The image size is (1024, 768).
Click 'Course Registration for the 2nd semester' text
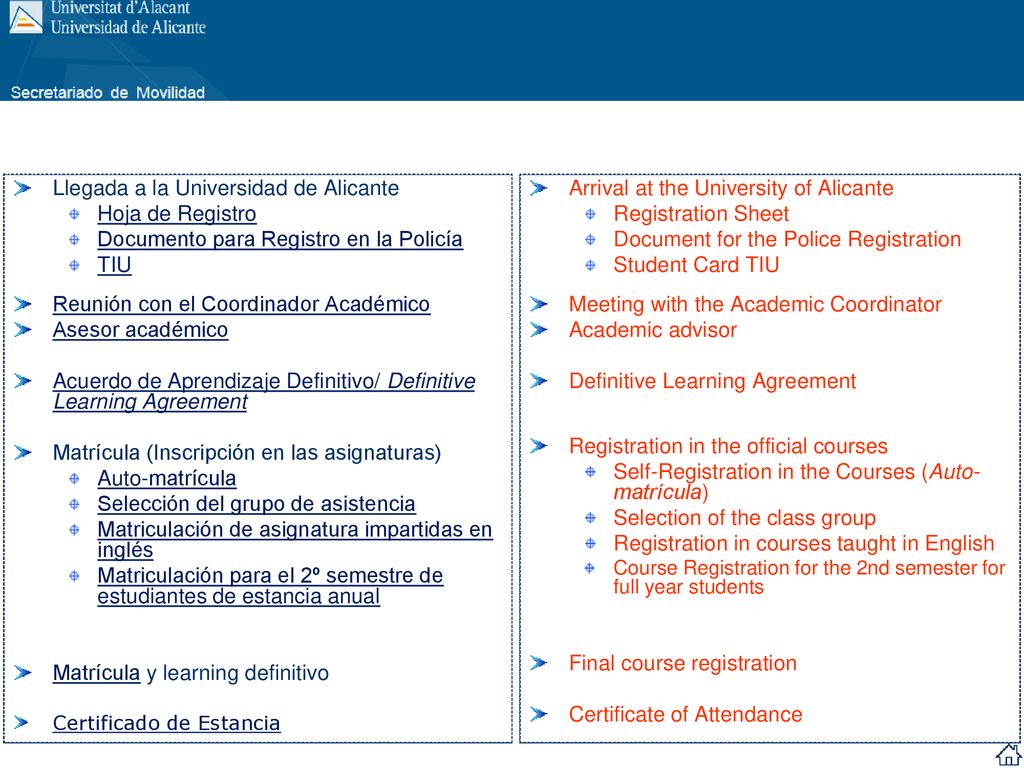coord(809,577)
